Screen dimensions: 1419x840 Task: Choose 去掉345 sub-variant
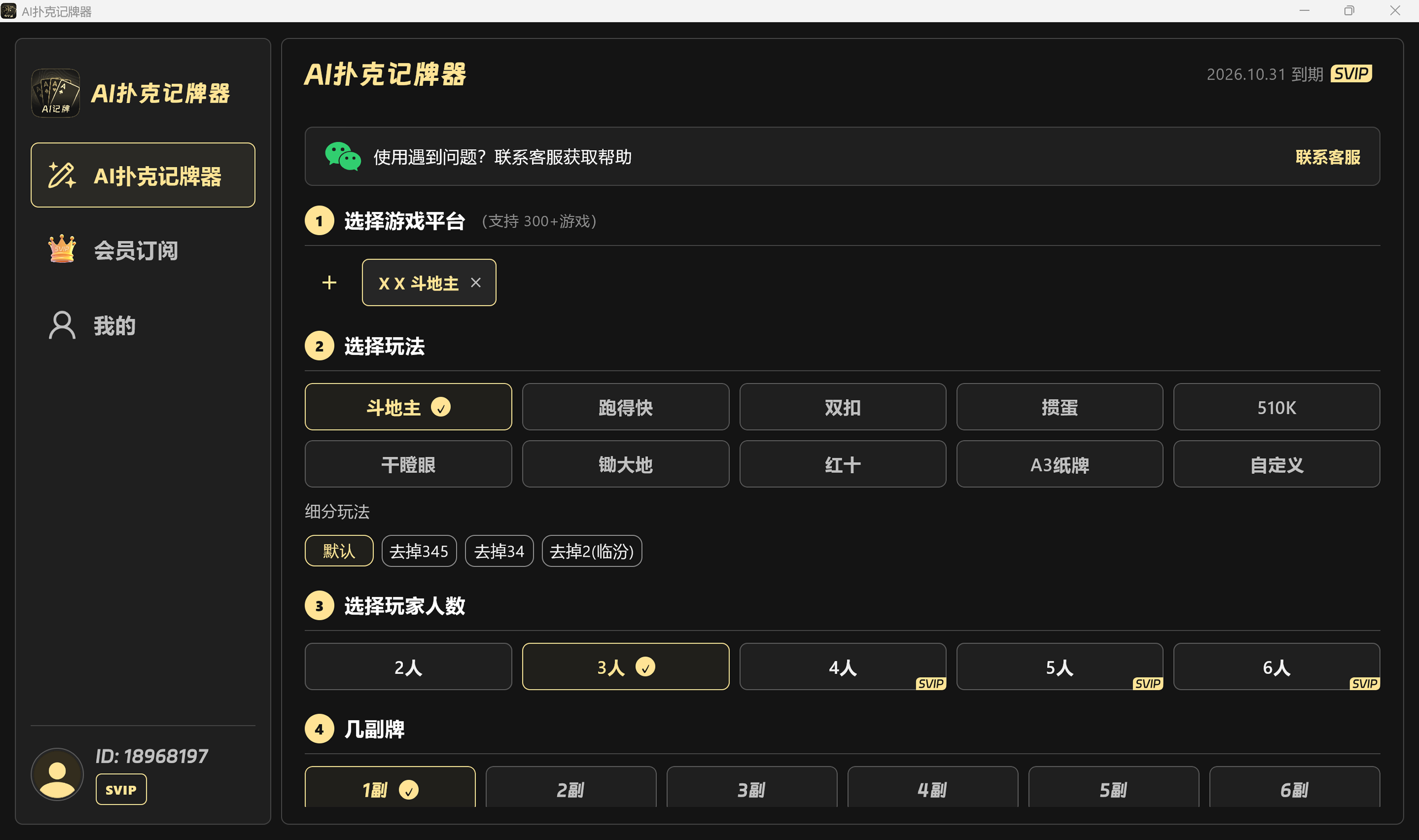419,551
